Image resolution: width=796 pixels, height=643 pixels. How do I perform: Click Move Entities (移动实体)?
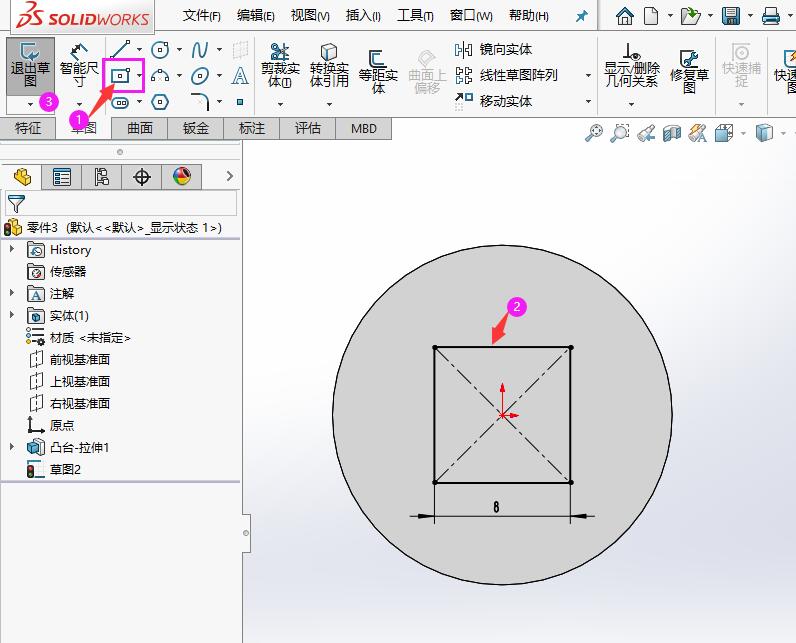point(493,101)
